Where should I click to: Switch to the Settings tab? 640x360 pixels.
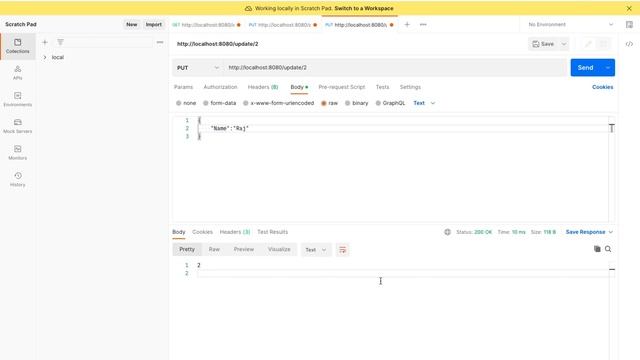click(410, 87)
